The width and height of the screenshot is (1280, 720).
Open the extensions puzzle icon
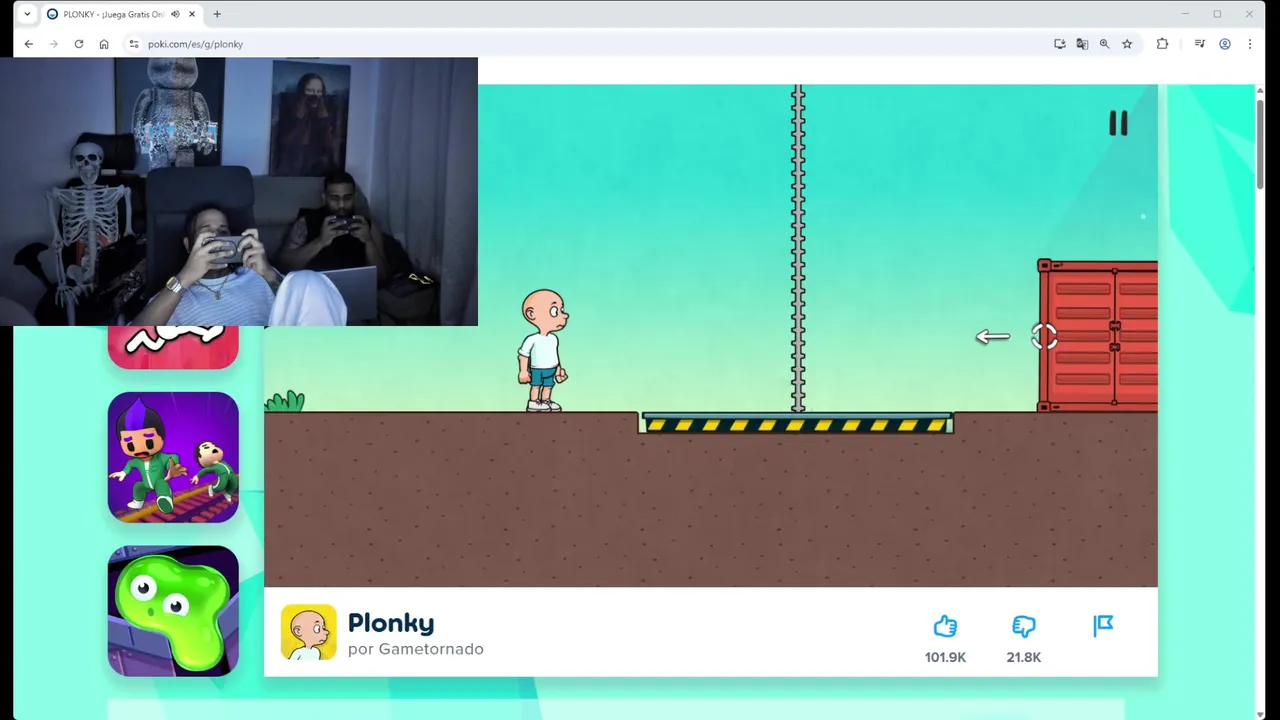point(1162,44)
